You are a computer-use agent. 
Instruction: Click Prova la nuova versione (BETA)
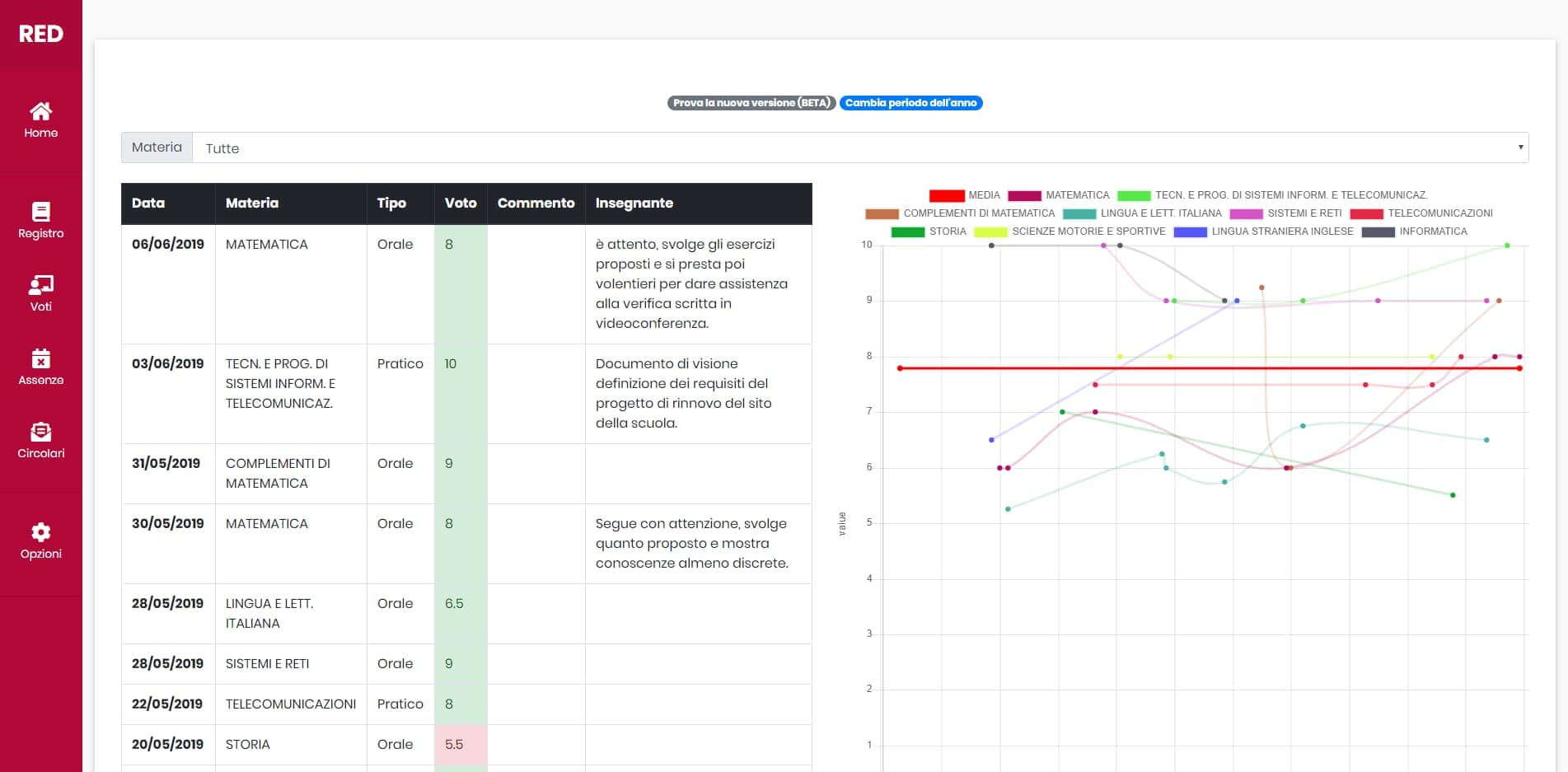point(750,103)
